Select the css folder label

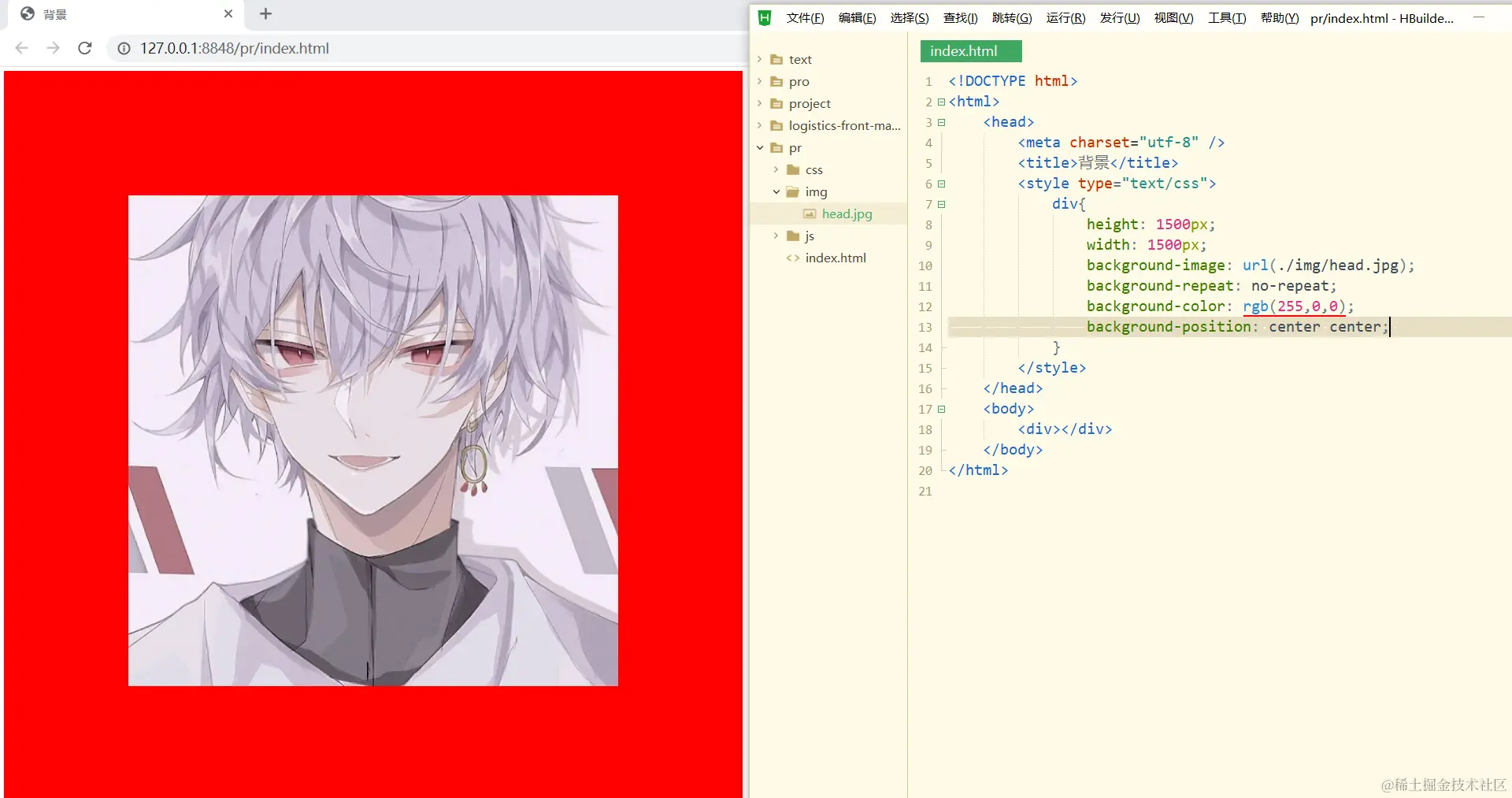point(814,169)
